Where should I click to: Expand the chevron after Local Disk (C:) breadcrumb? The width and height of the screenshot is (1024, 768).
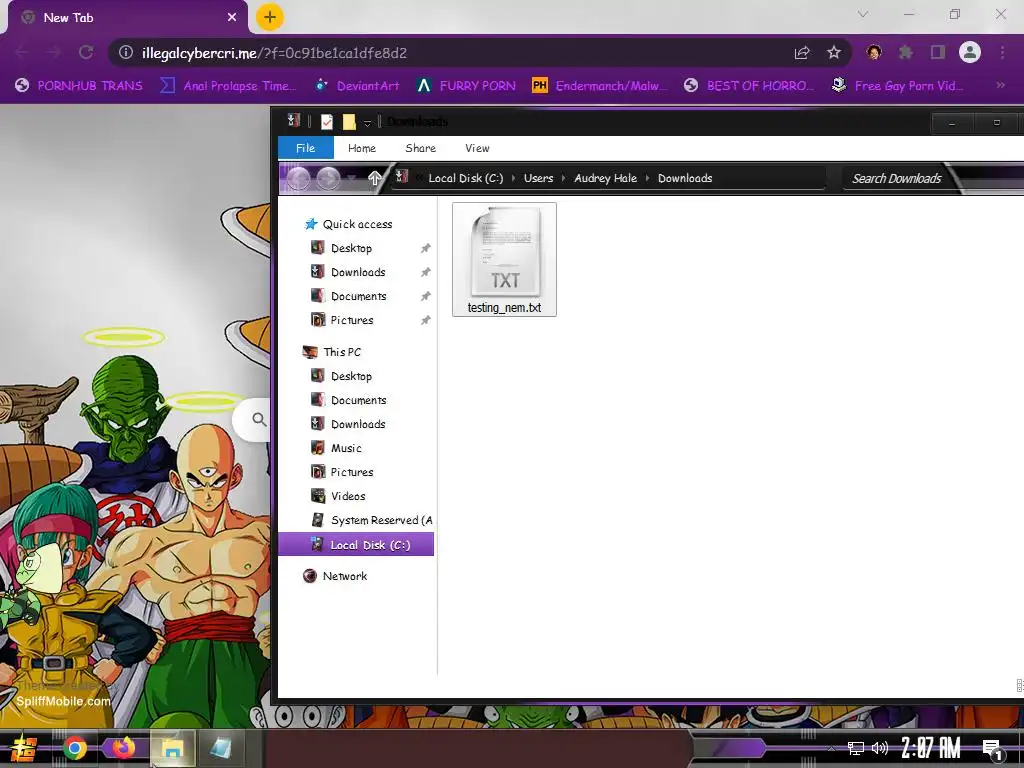pyautogui.click(x=513, y=178)
